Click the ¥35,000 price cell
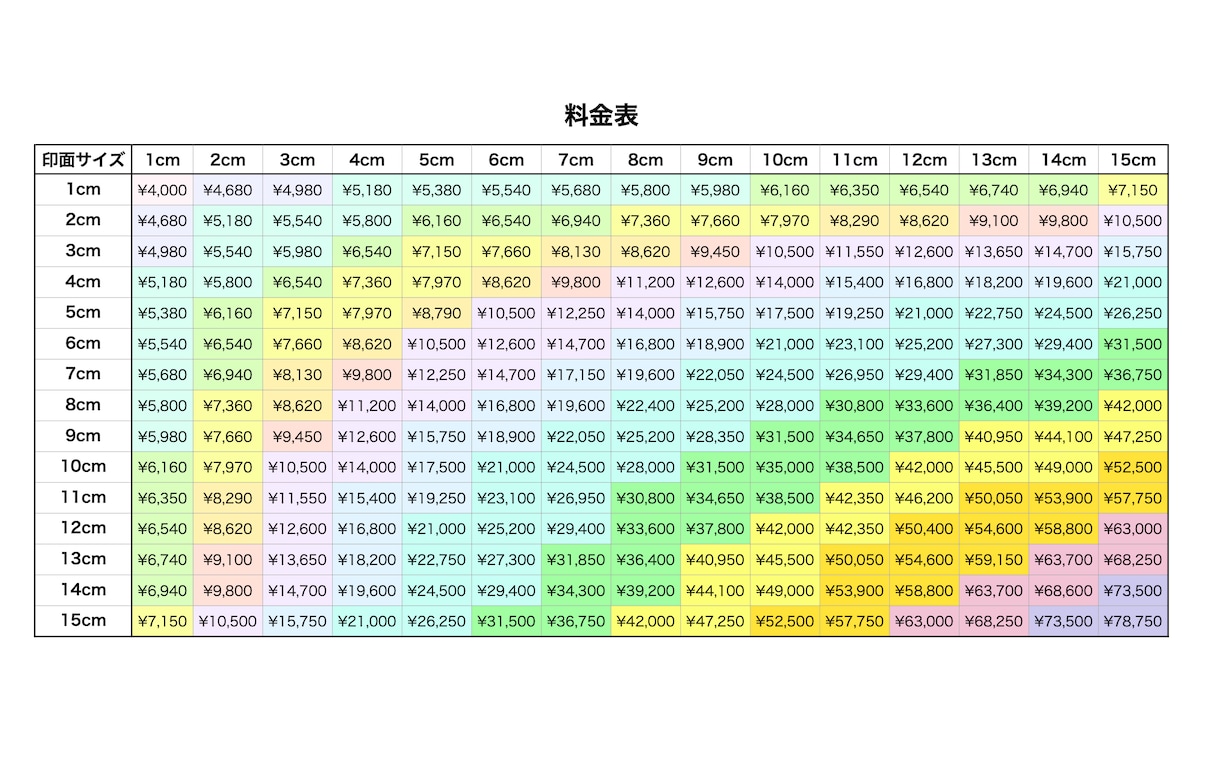The width and height of the screenshot is (1220, 763). (x=785, y=467)
